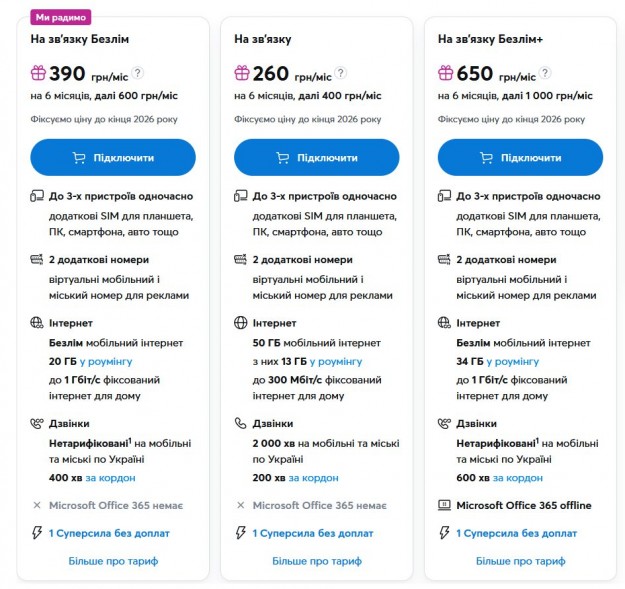Open 'у роумінгу' link next to 20 ГБ
This screenshot has height=589, width=625.
coord(106,361)
